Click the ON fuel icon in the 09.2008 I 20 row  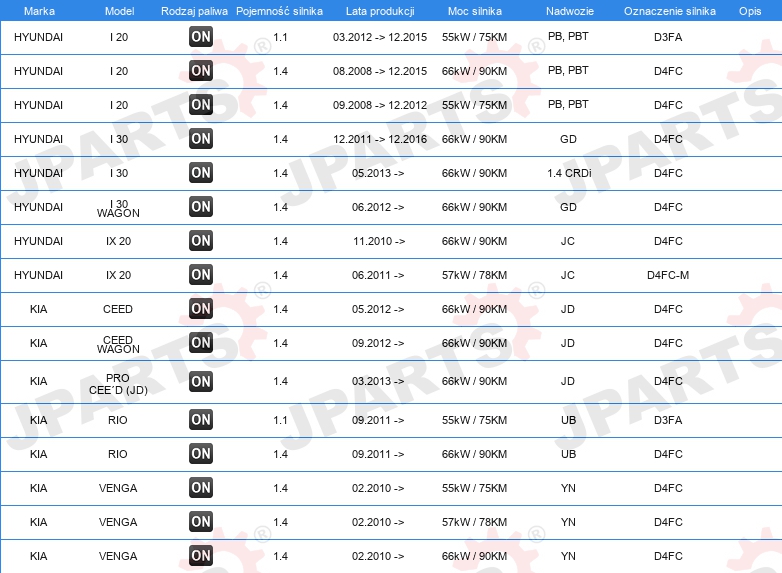200,104
